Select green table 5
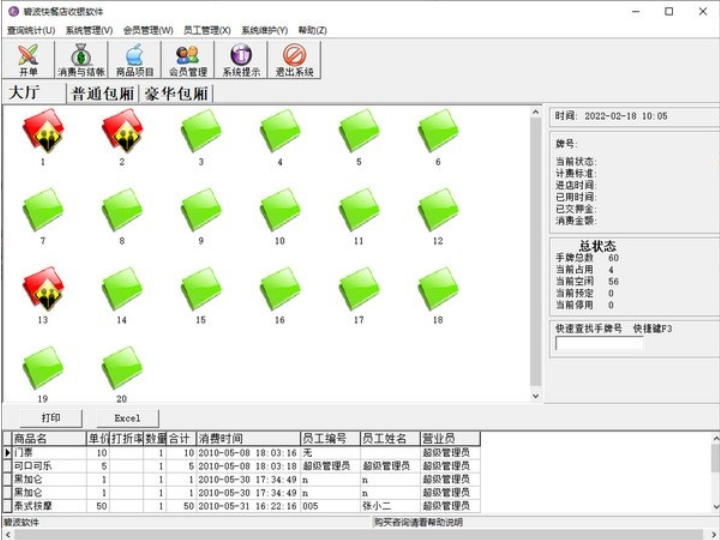Image resolution: width=720 pixels, height=540 pixels. tap(359, 130)
